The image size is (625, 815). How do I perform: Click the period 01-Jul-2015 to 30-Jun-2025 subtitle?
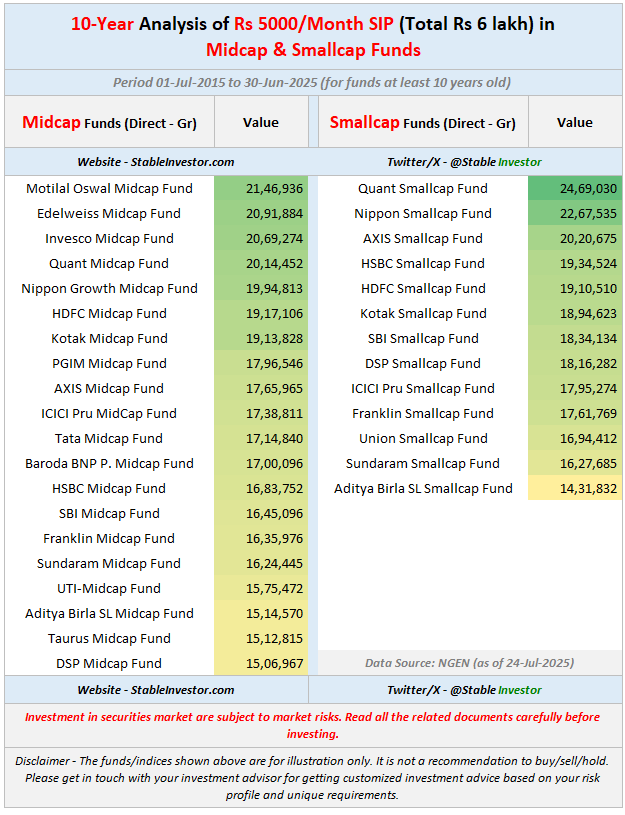[x=312, y=82]
